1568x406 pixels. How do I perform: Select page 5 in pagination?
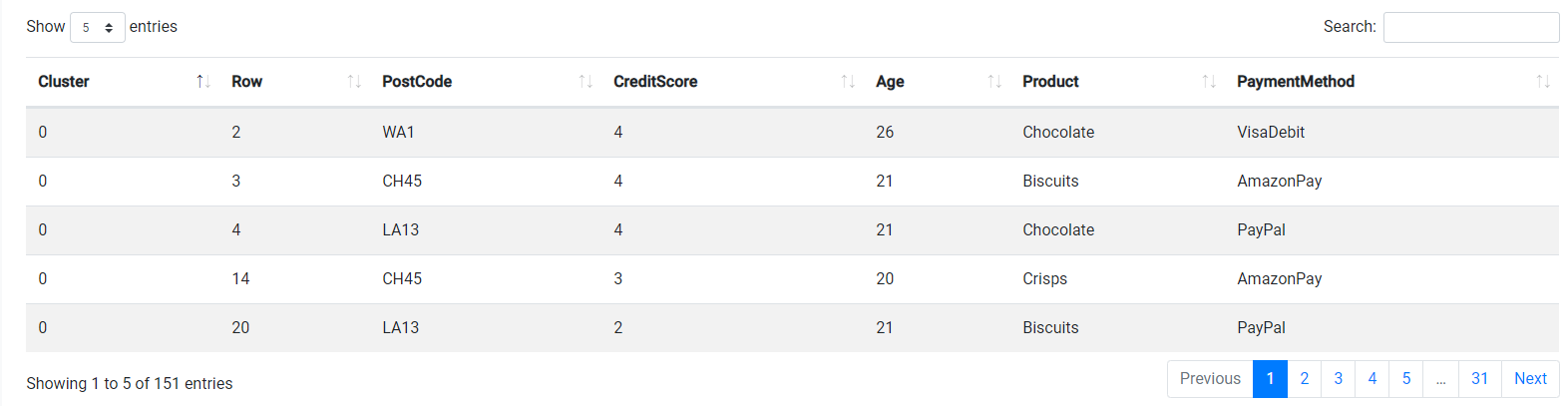(1405, 379)
